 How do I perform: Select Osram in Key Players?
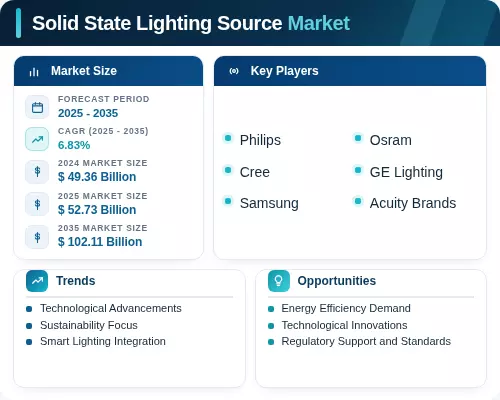coord(391,140)
